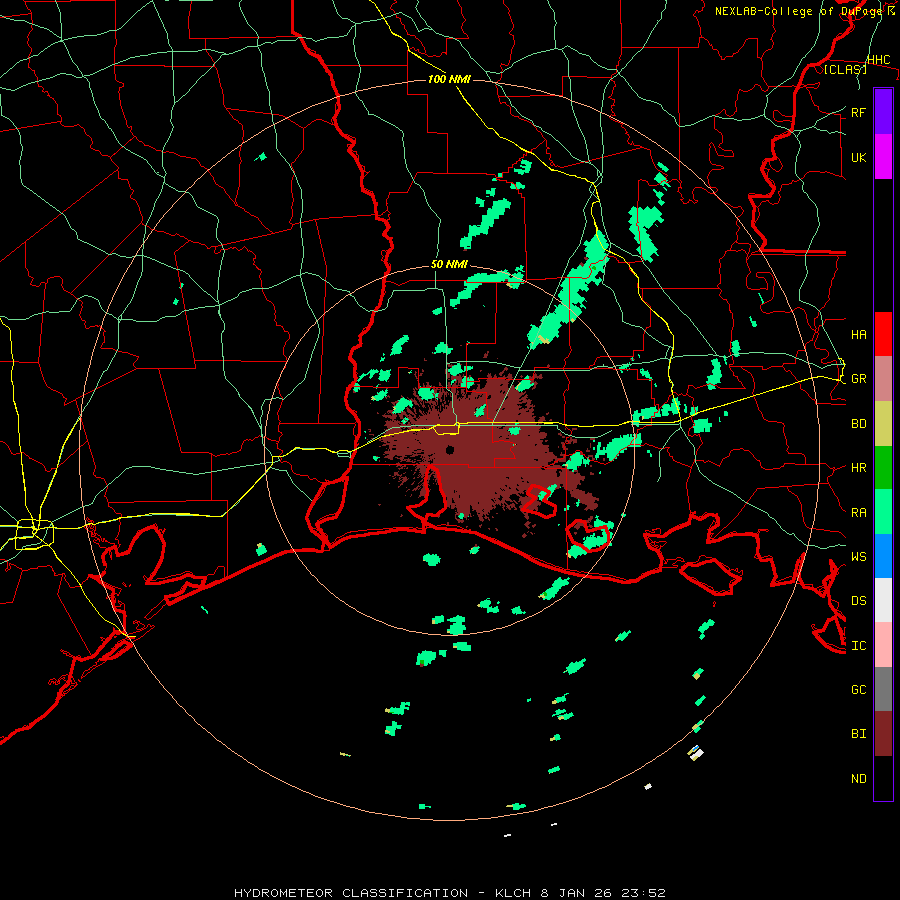Click the RF purple legend swatch
900x900 pixels.
click(x=883, y=112)
